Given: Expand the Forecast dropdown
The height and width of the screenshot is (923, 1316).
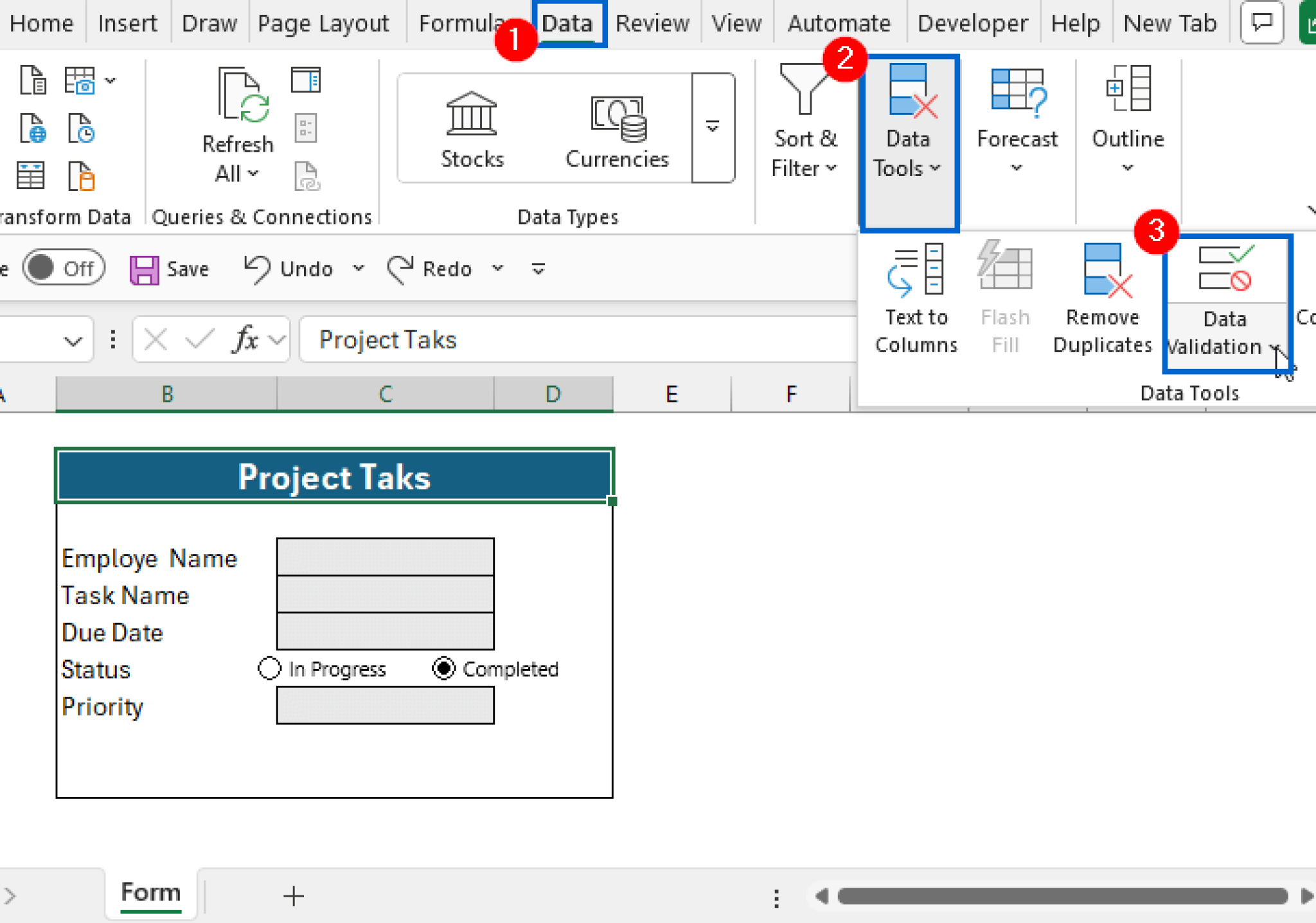Looking at the screenshot, I should coord(1017,167).
